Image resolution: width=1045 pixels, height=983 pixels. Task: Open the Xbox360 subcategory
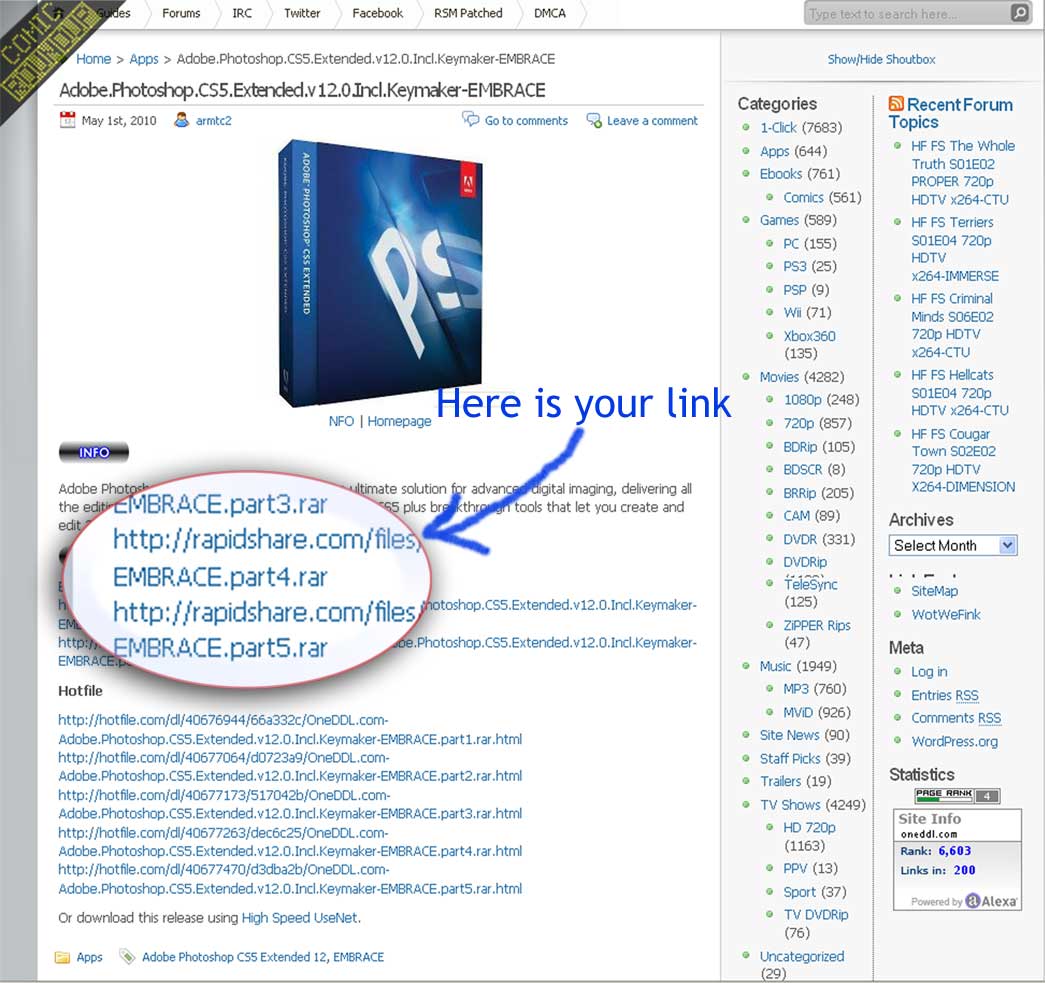(809, 336)
